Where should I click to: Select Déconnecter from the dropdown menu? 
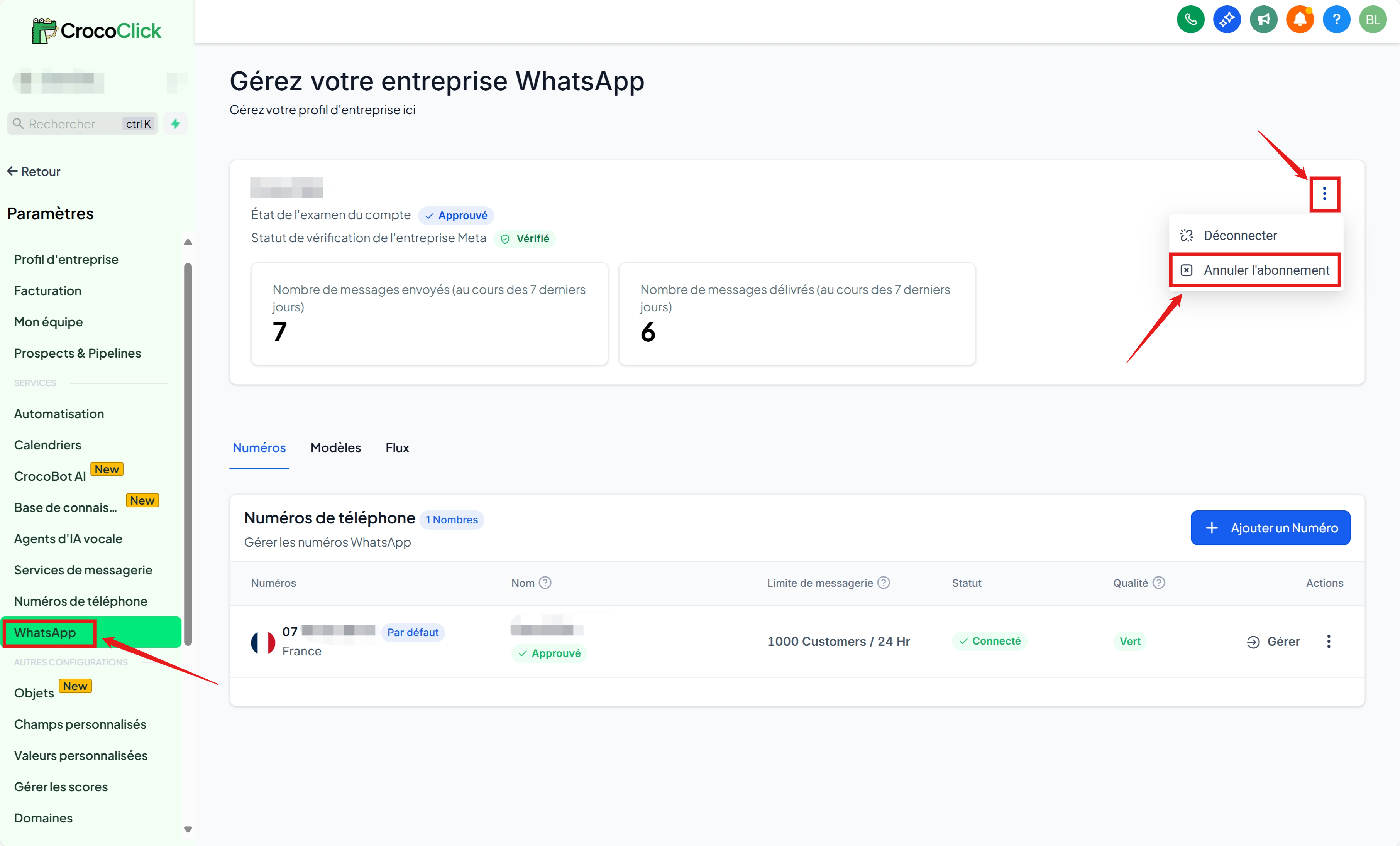pyautogui.click(x=1256, y=235)
